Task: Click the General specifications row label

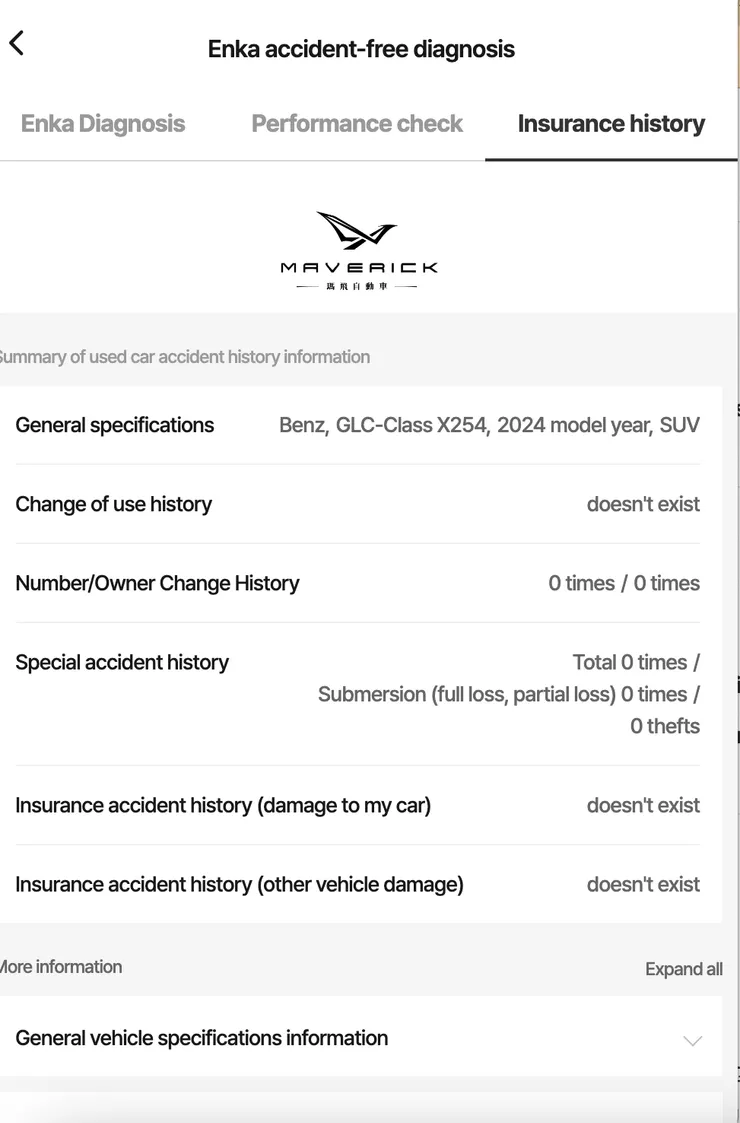Action: click(x=115, y=425)
